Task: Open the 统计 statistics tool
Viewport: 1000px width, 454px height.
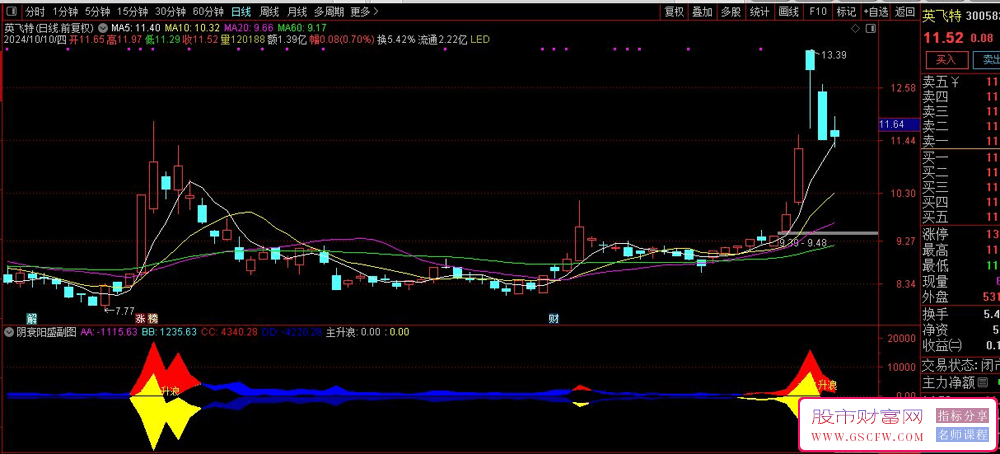Action: pyautogui.click(x=759, y=11)
